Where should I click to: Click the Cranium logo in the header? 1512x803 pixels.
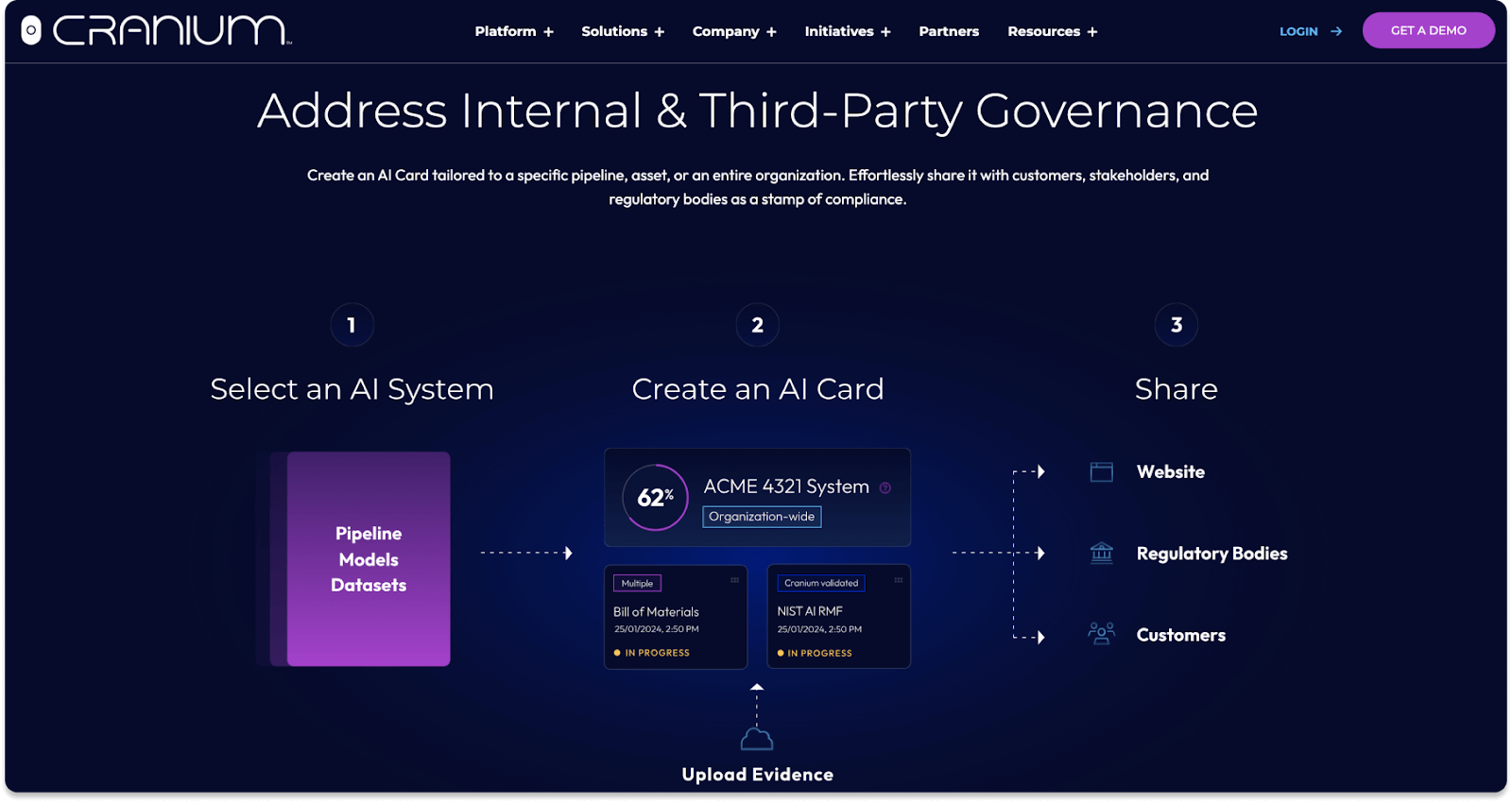click(x=157, y=30)
